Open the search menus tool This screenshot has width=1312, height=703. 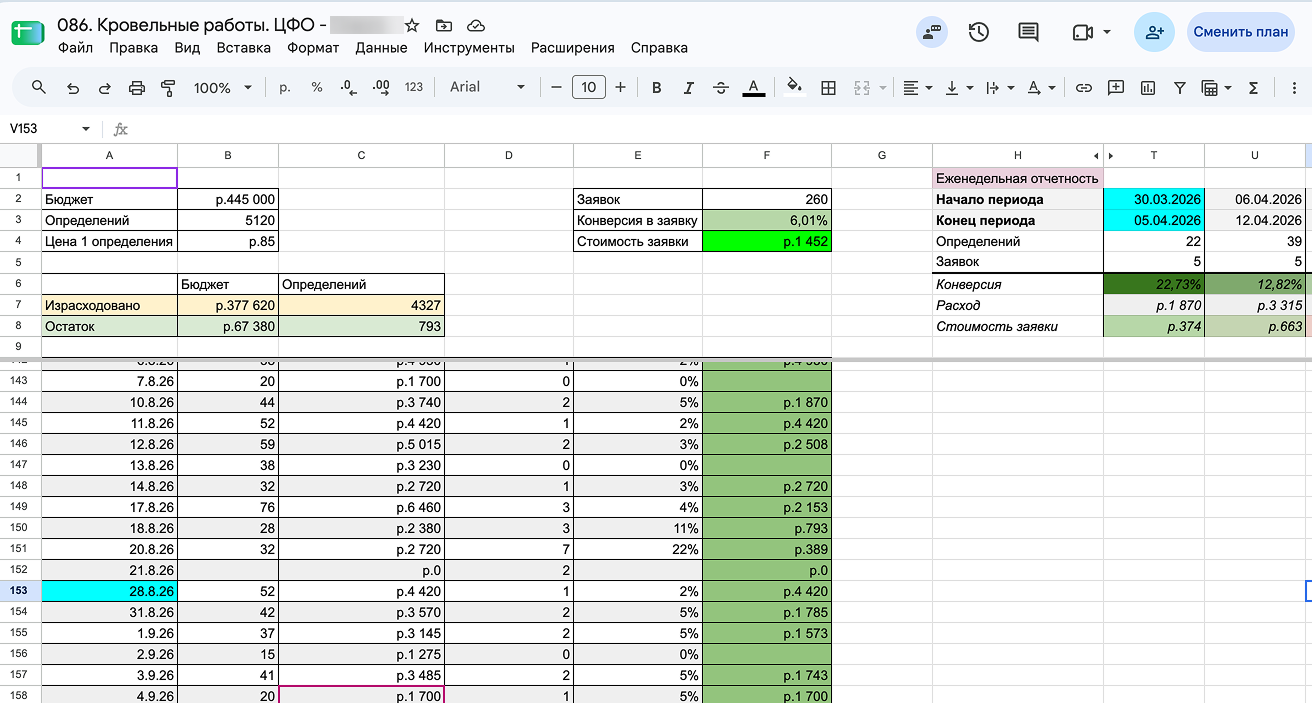coord(39,88)
